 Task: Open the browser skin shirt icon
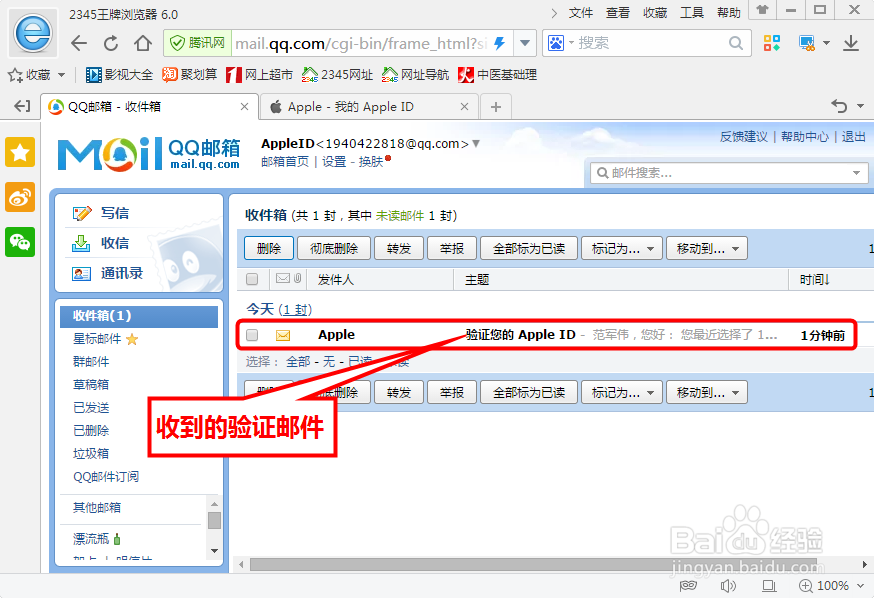click(762, 10)
